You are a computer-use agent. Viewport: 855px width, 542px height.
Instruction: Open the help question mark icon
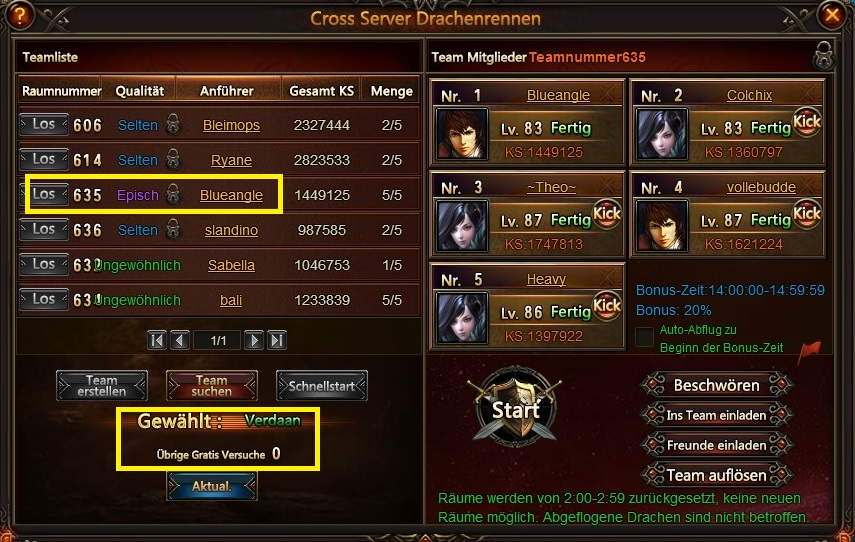pos(19,16)
